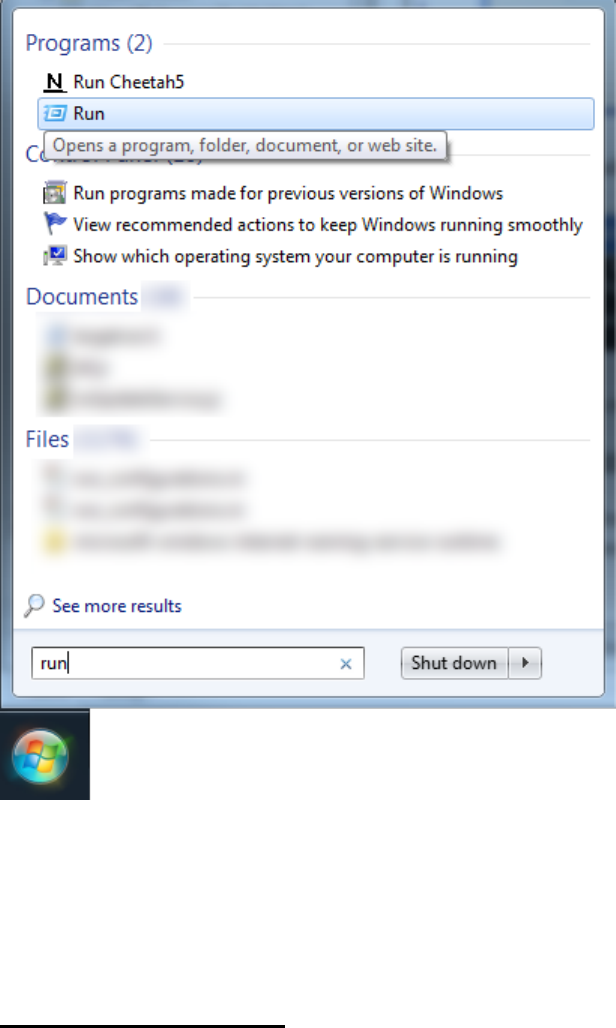616x1028 pixels.
Task: Select the Run Cheetah5 result
Action: pos(128,82)
